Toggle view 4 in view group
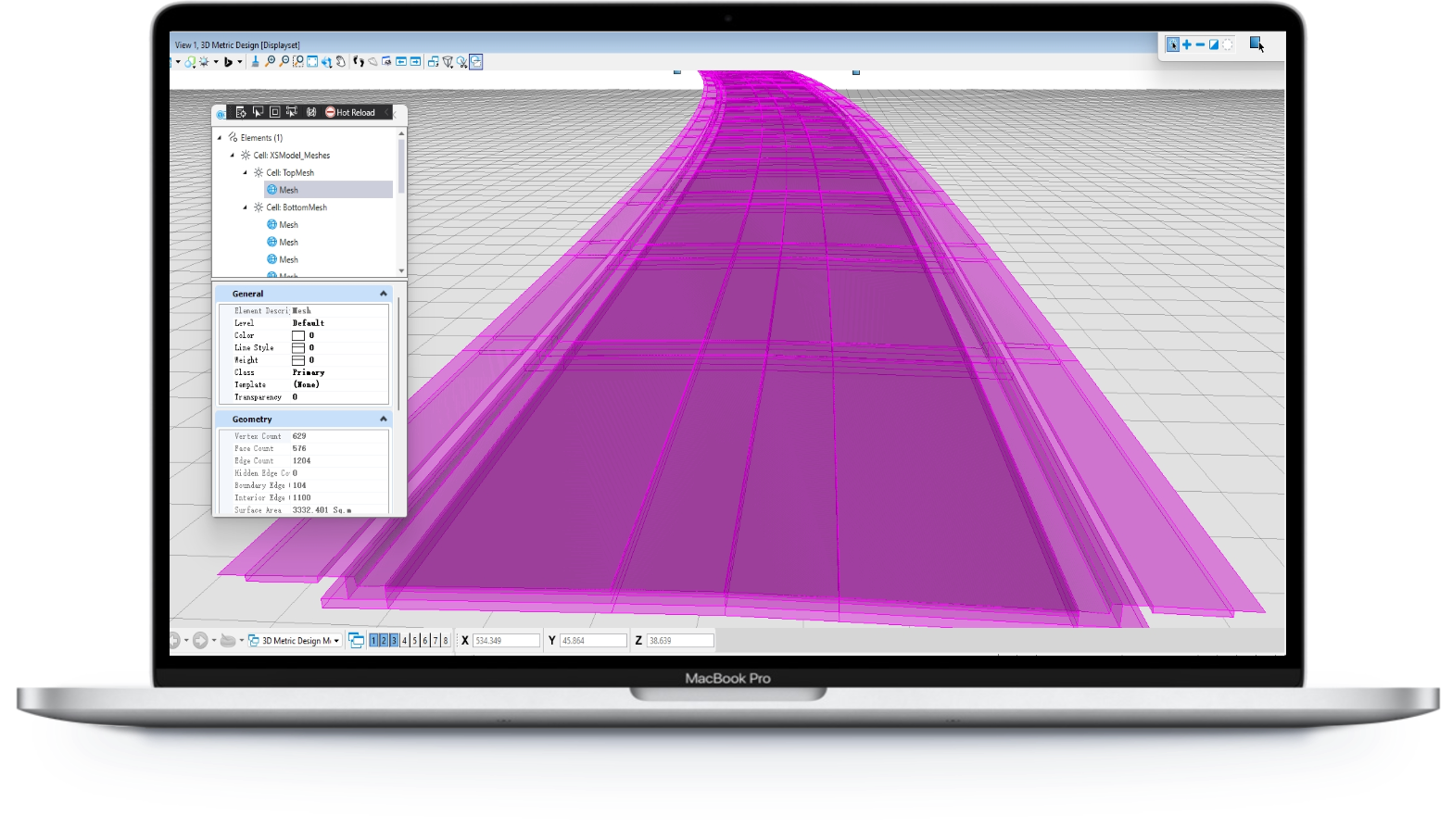The width and height of the screenshot is (1452, 840). click(404, 640)
